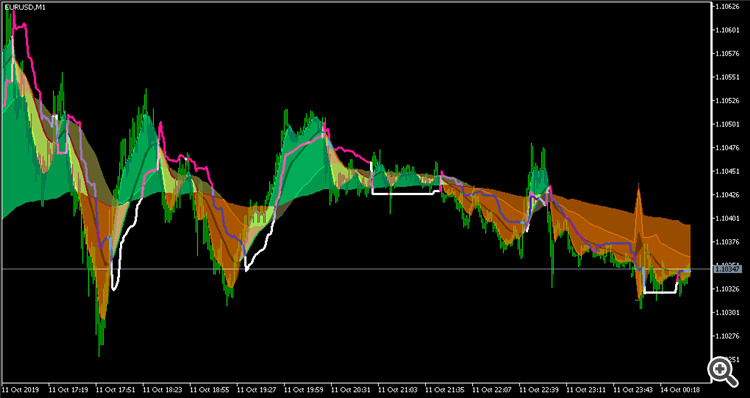Click the 11 Oct 23:11 time label

(x=586, y=389)
